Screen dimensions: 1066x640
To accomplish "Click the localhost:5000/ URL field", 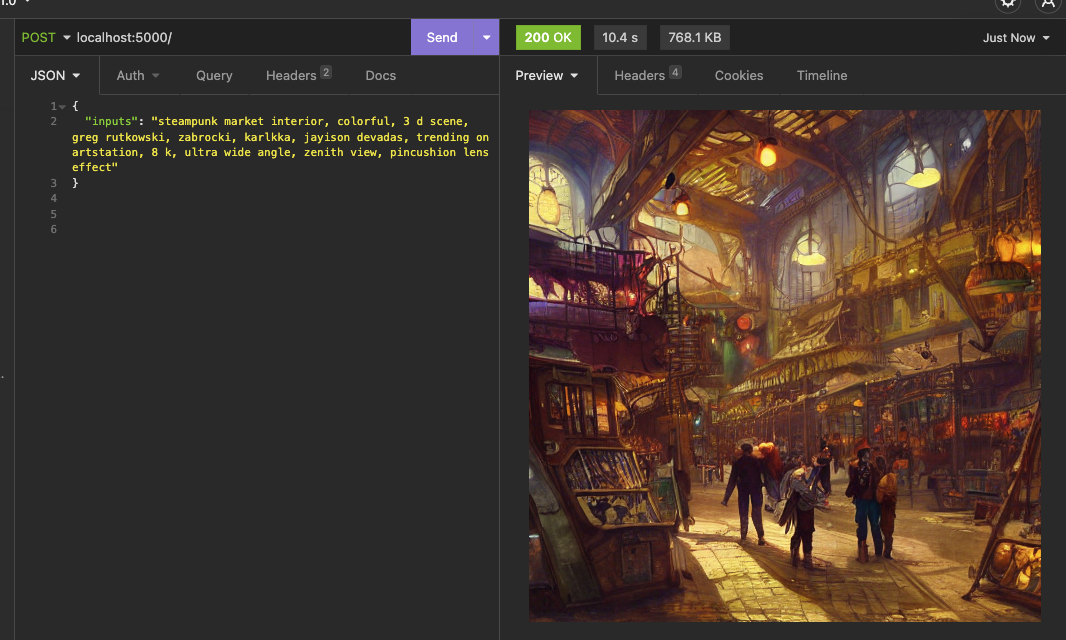I will click(241, 37).
